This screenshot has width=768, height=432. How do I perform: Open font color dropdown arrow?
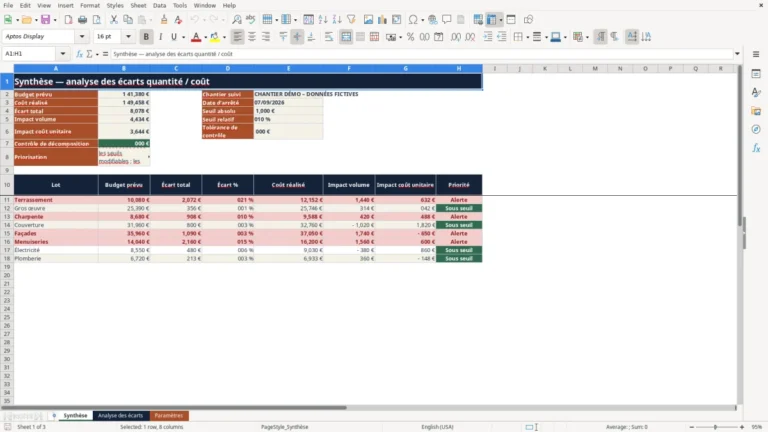(205, 37)
